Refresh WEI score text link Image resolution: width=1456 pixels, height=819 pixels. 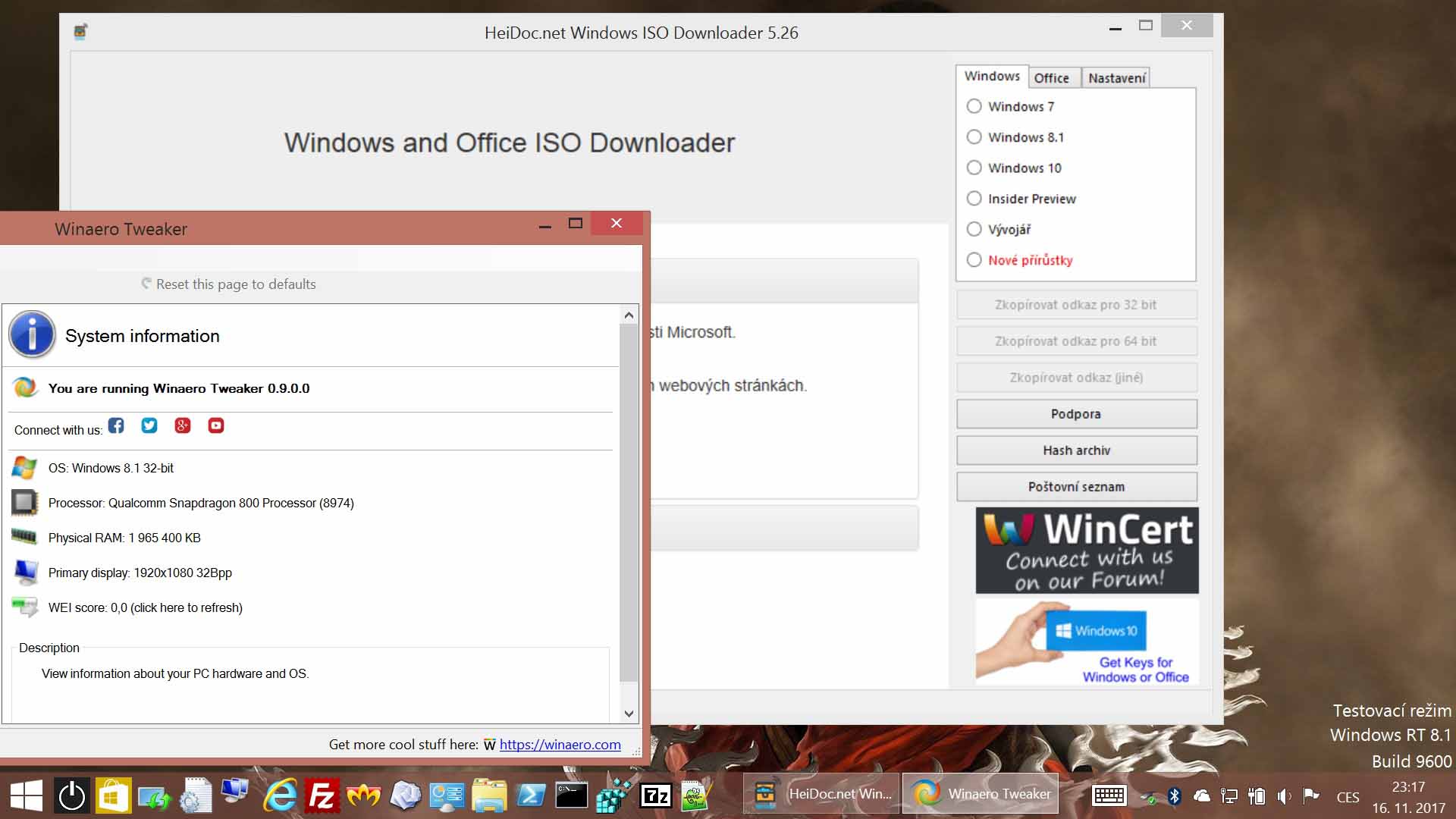(145, 607)
